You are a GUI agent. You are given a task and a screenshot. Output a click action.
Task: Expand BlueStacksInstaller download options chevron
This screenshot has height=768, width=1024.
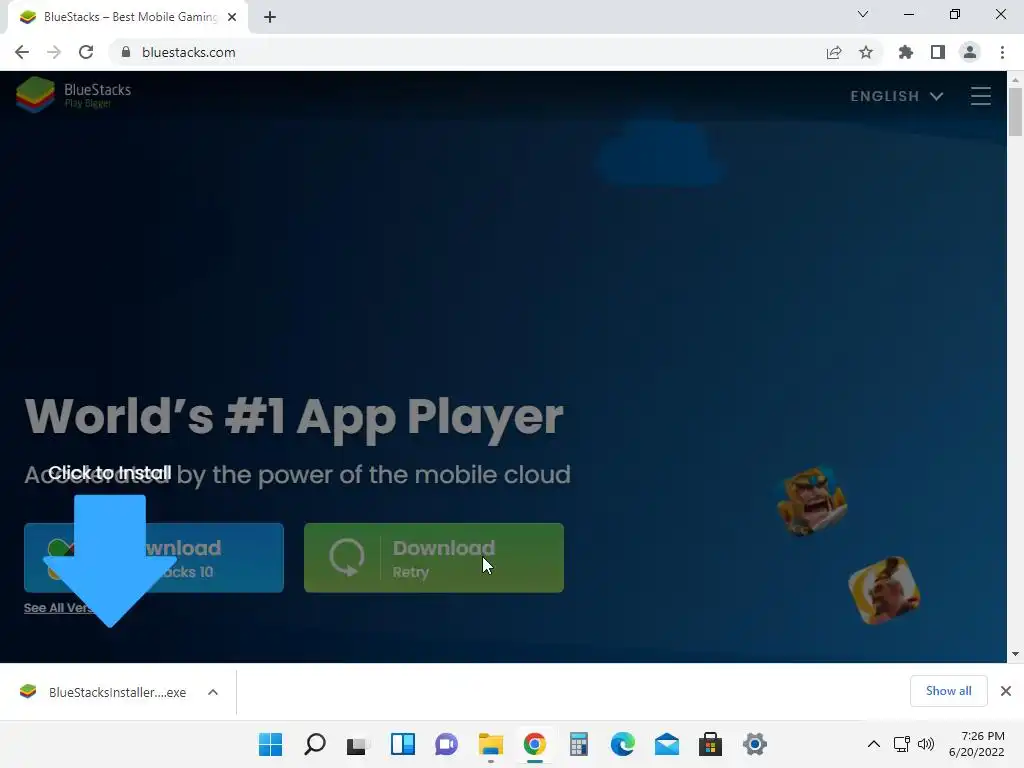pyautogui.click(x=213, y=692)
